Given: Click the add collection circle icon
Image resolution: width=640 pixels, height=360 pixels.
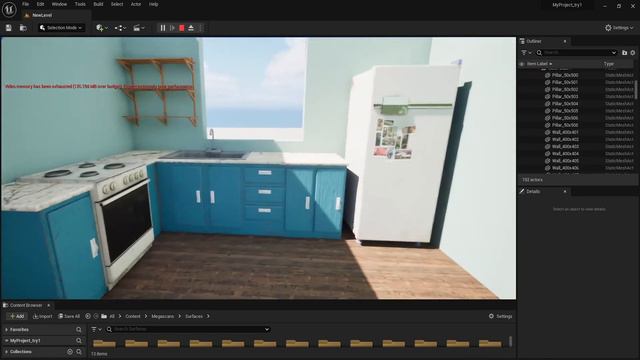Looking at the screenshot, I should pyautogui.click(x=70, y=351).
